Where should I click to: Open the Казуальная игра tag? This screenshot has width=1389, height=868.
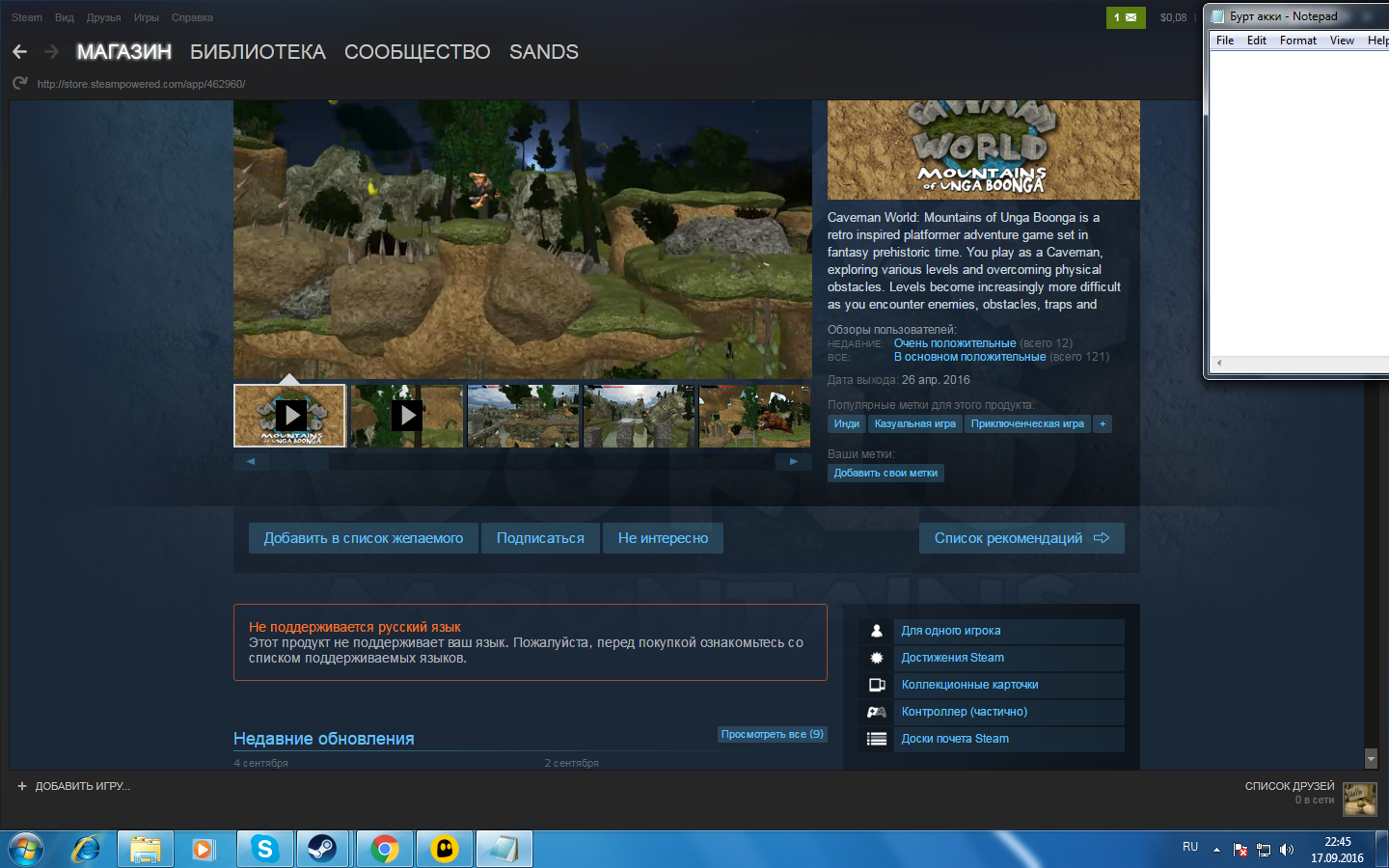(915, 424)
